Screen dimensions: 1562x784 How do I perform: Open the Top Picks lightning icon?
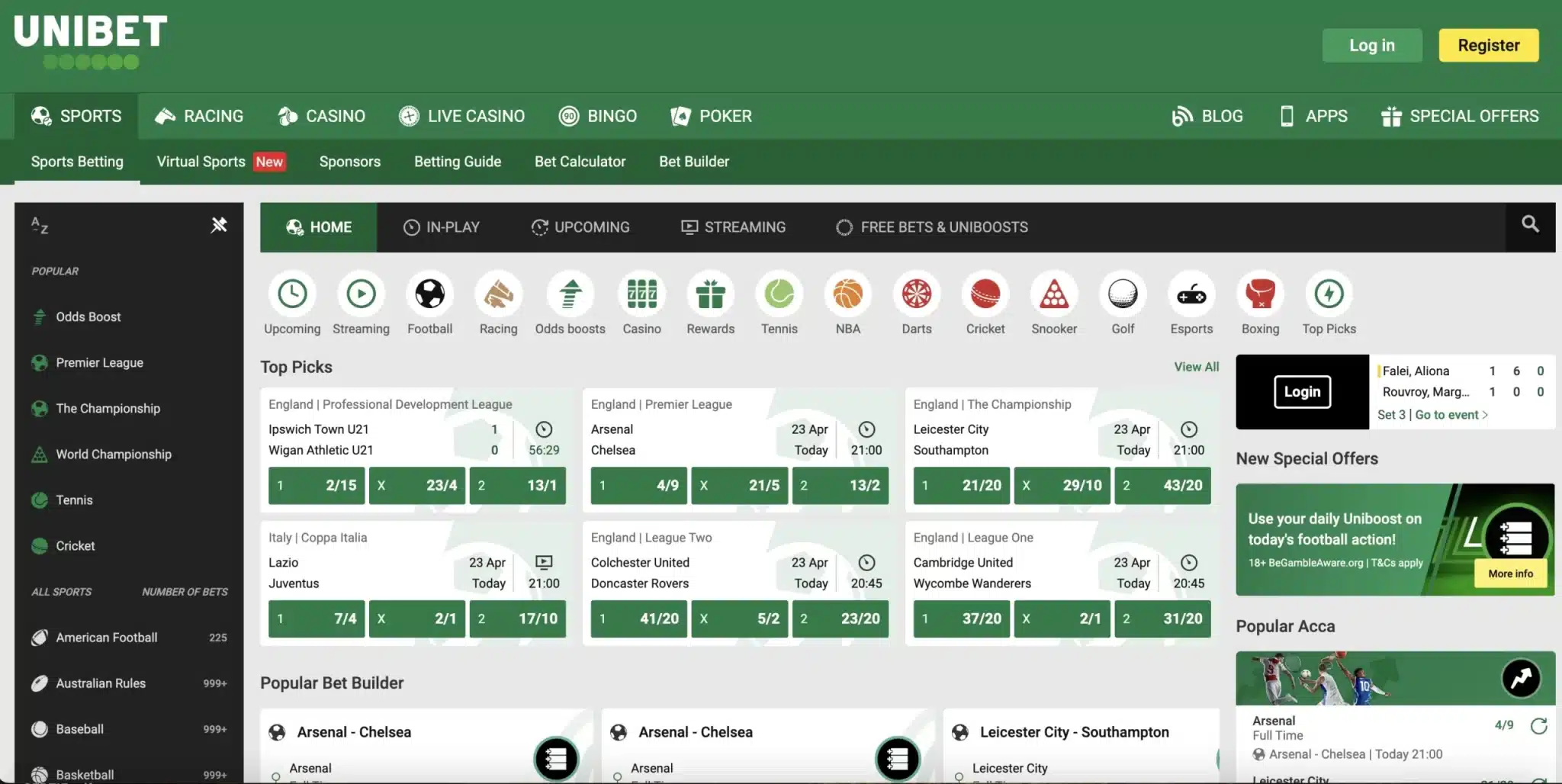pyautogui.click(x=1329, y=294)
